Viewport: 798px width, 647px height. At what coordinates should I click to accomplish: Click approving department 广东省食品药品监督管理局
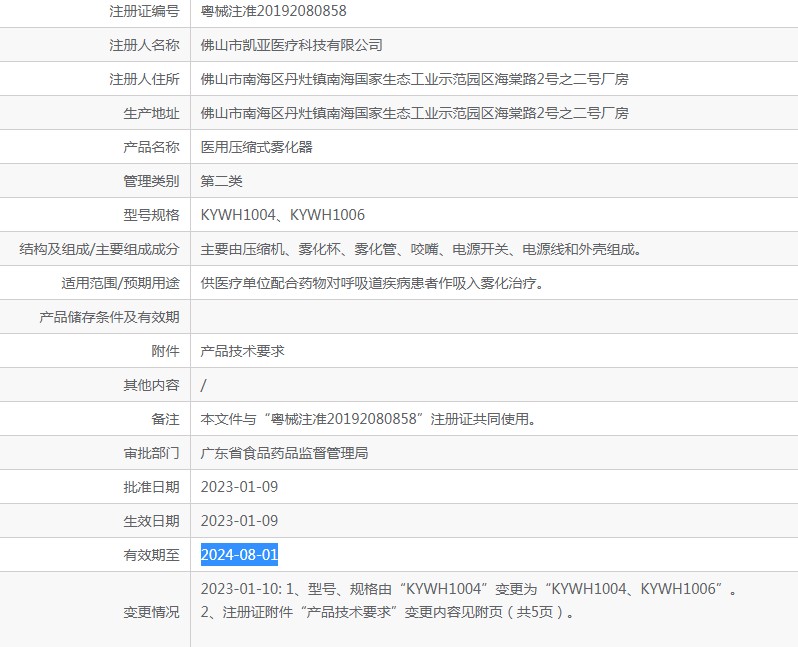click(x=284, y=453)
